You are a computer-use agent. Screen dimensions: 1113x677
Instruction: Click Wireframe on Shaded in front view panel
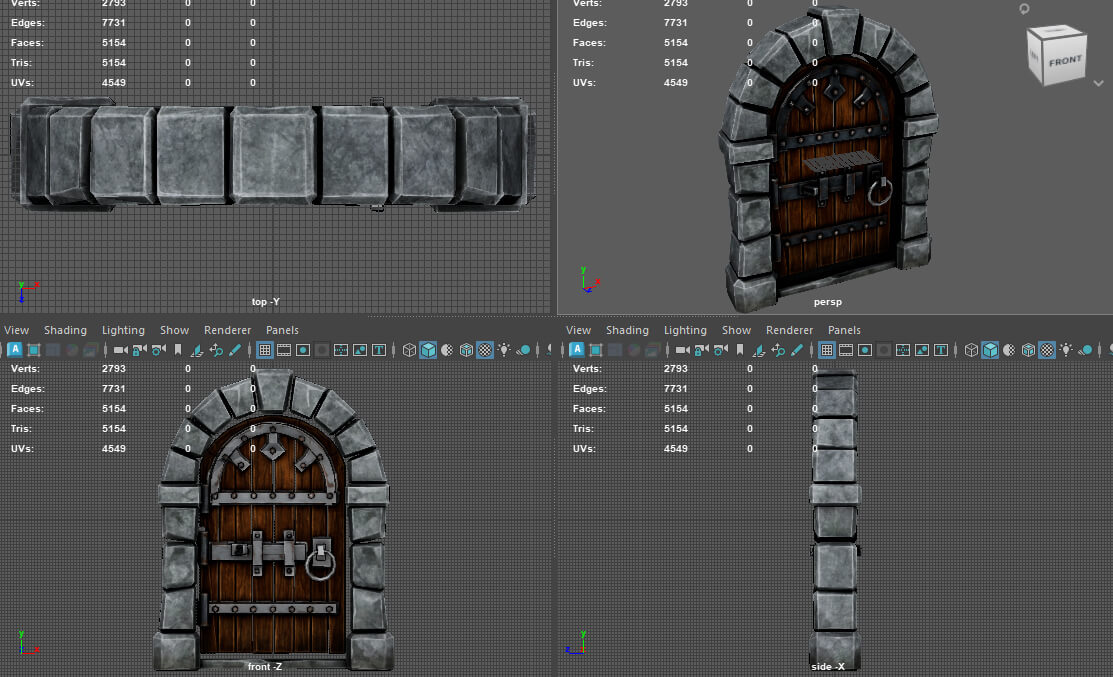pyautogui.click(x=466, y=350)
